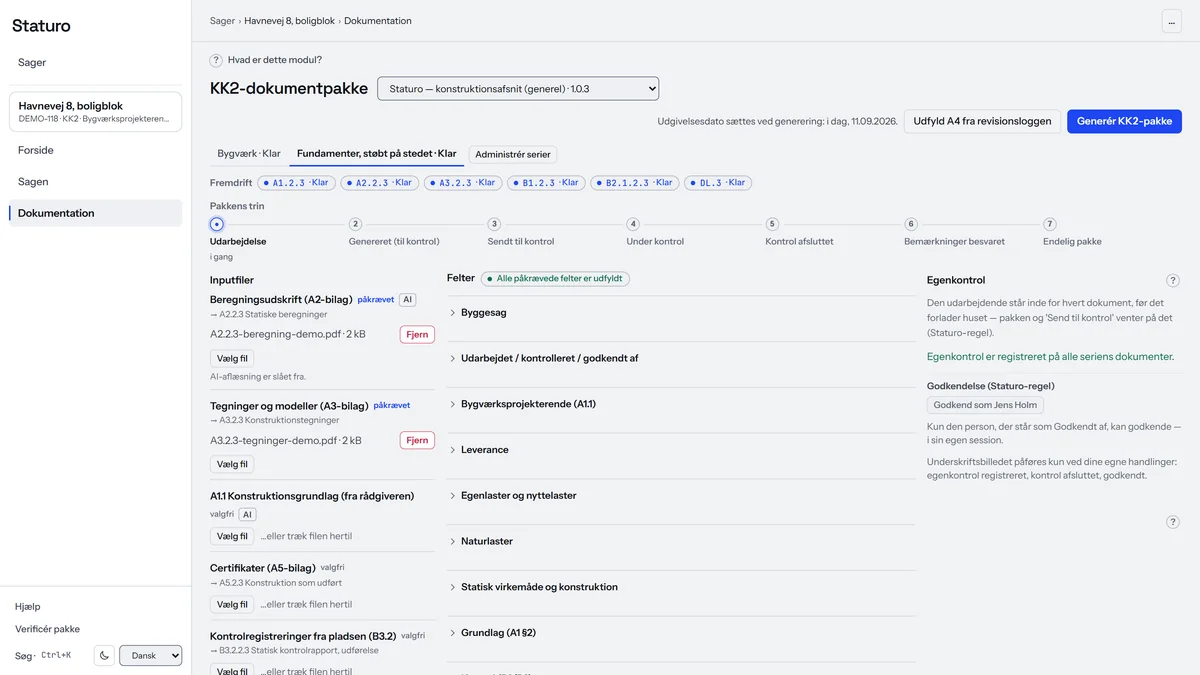Click the DL.3 · Klar progress chip

click(x=718, y=183)
